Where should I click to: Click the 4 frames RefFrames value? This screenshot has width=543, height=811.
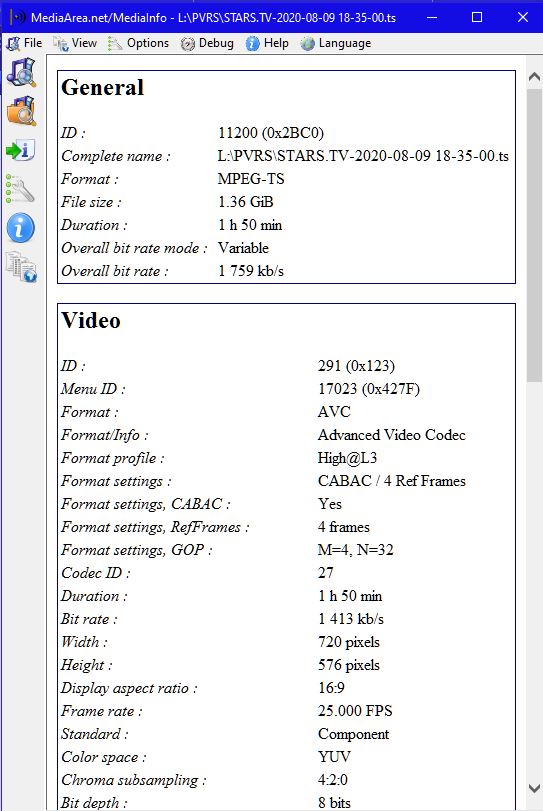(x=344, y=527)
